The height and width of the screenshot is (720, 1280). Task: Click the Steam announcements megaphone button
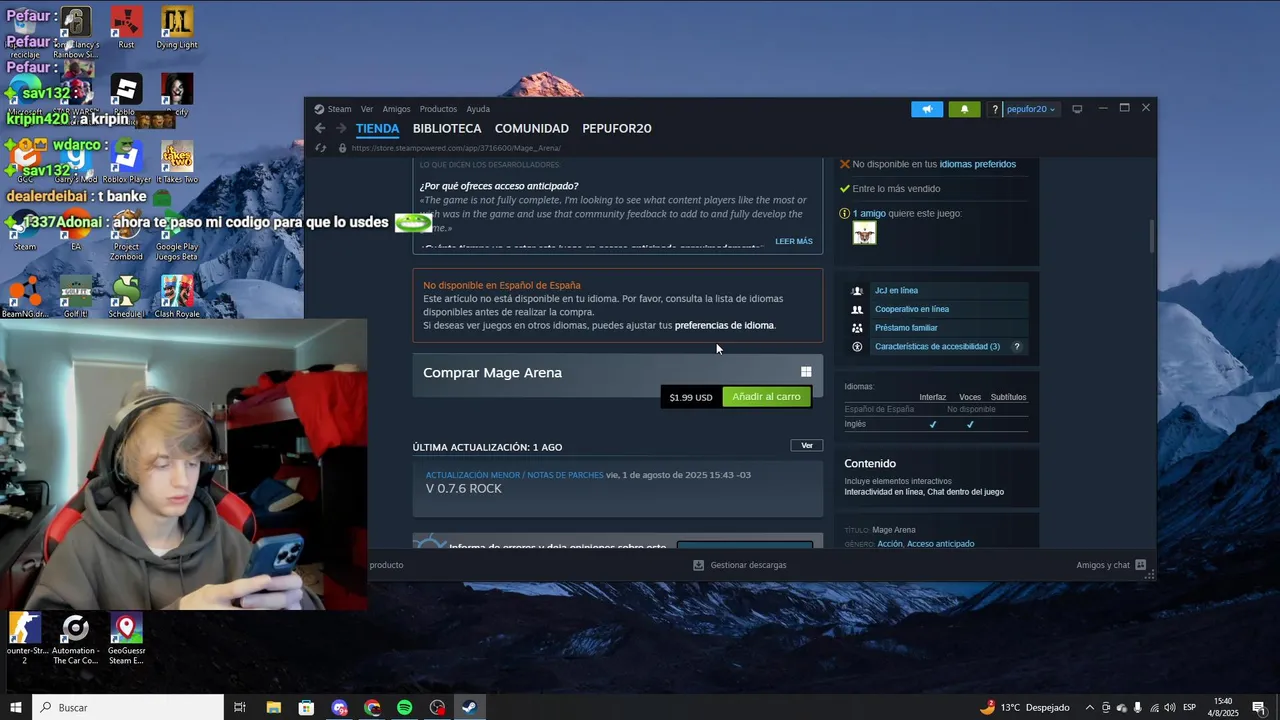[927, 109]
